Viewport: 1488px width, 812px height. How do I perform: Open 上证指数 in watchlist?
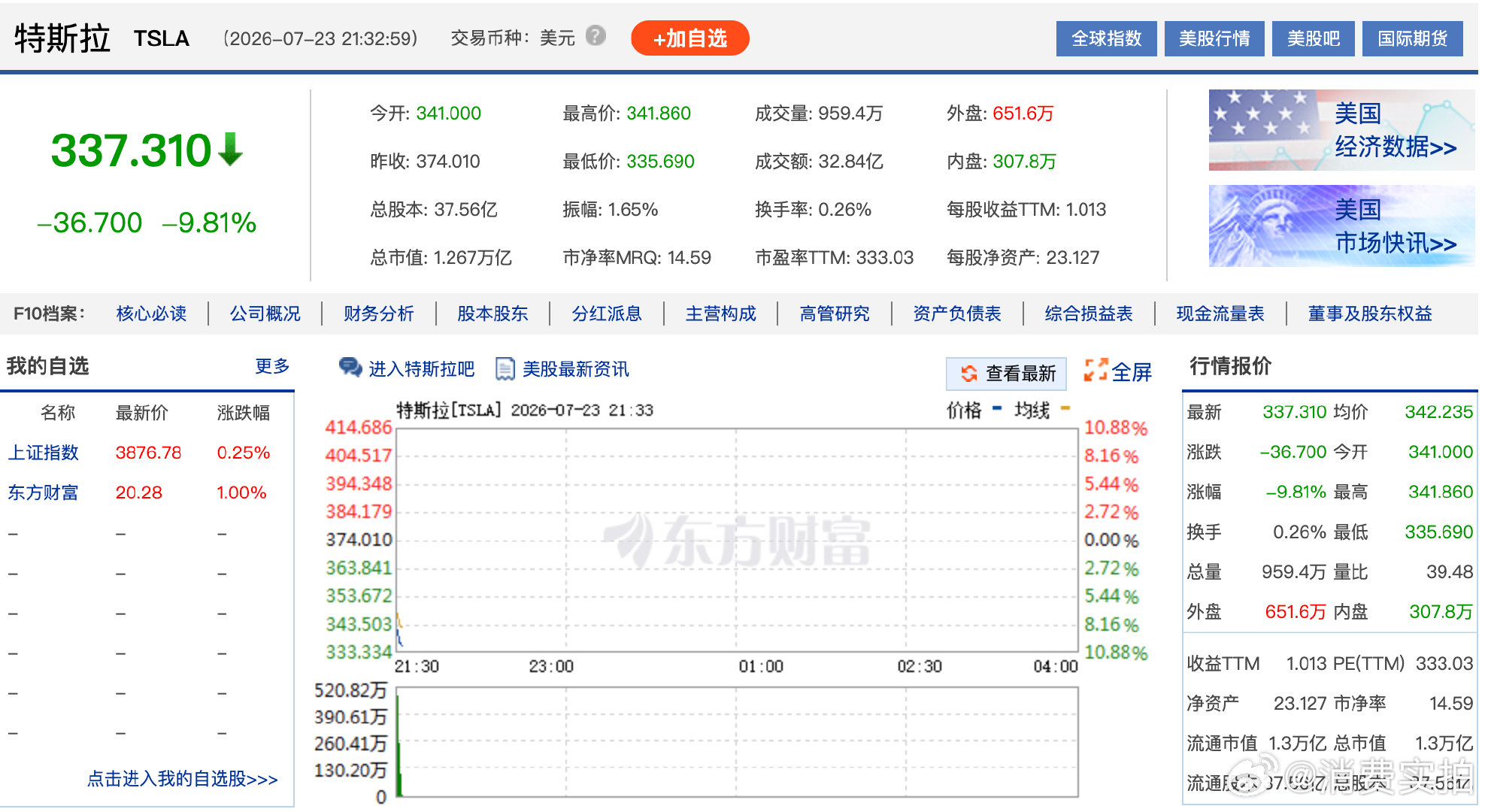(x=43, y=453)
